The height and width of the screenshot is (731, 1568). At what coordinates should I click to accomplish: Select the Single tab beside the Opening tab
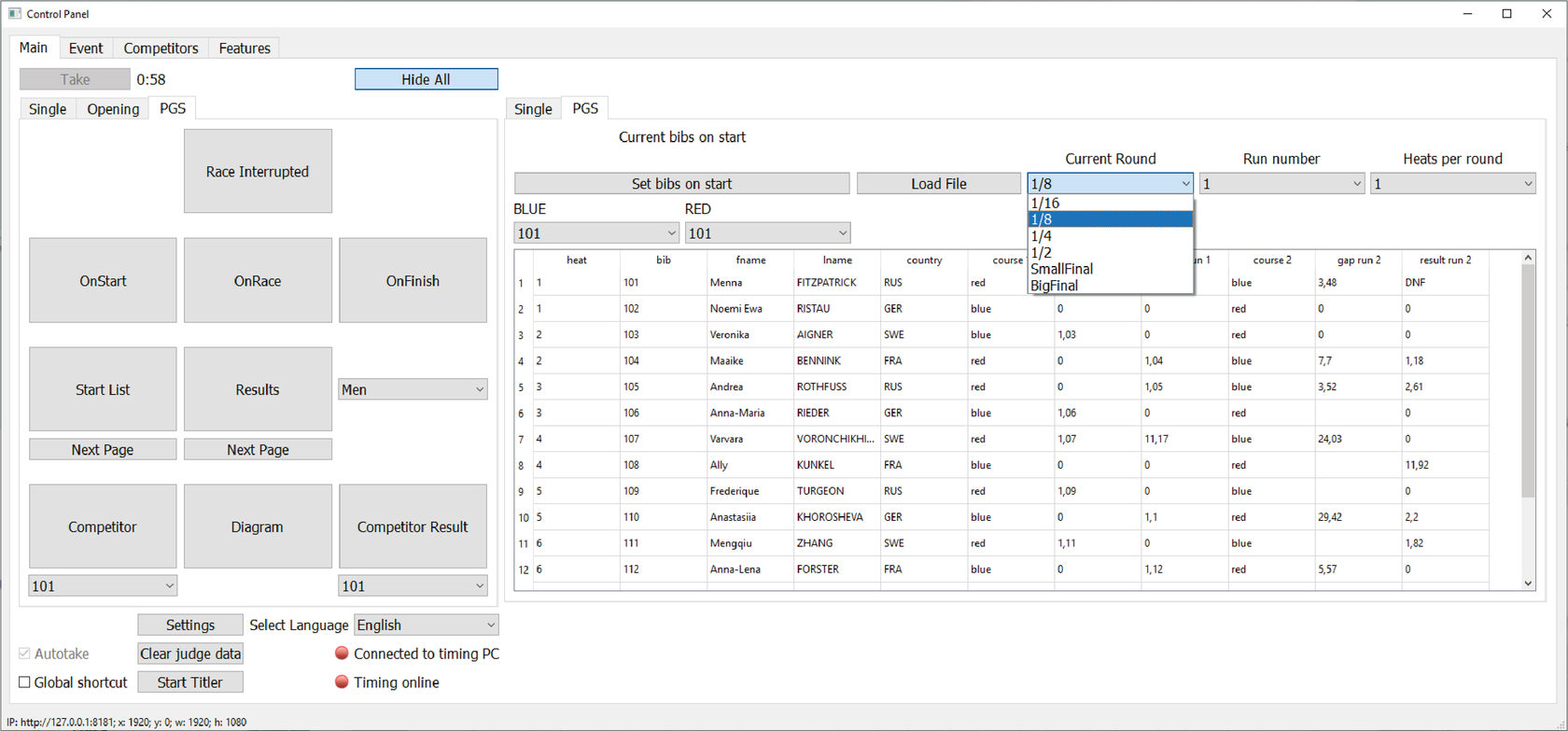coord(48,109)
